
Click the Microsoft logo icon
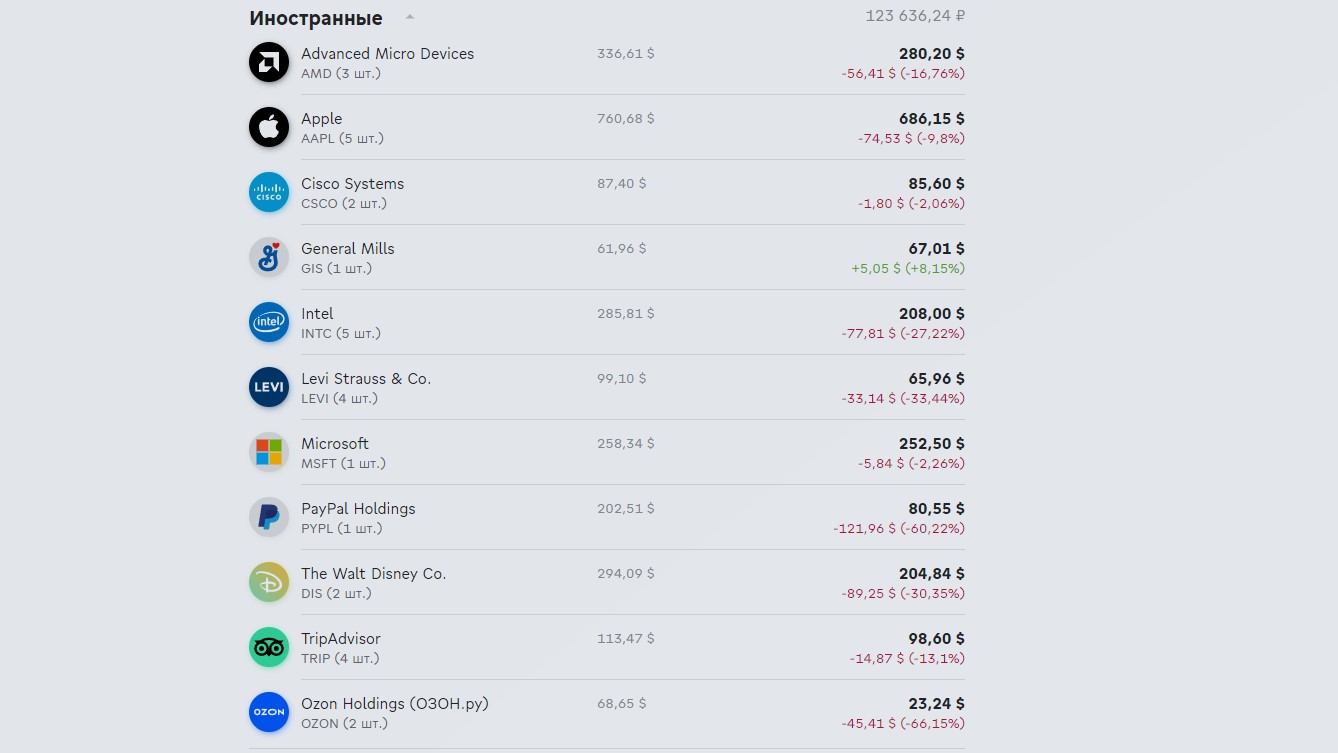[269, 452]
